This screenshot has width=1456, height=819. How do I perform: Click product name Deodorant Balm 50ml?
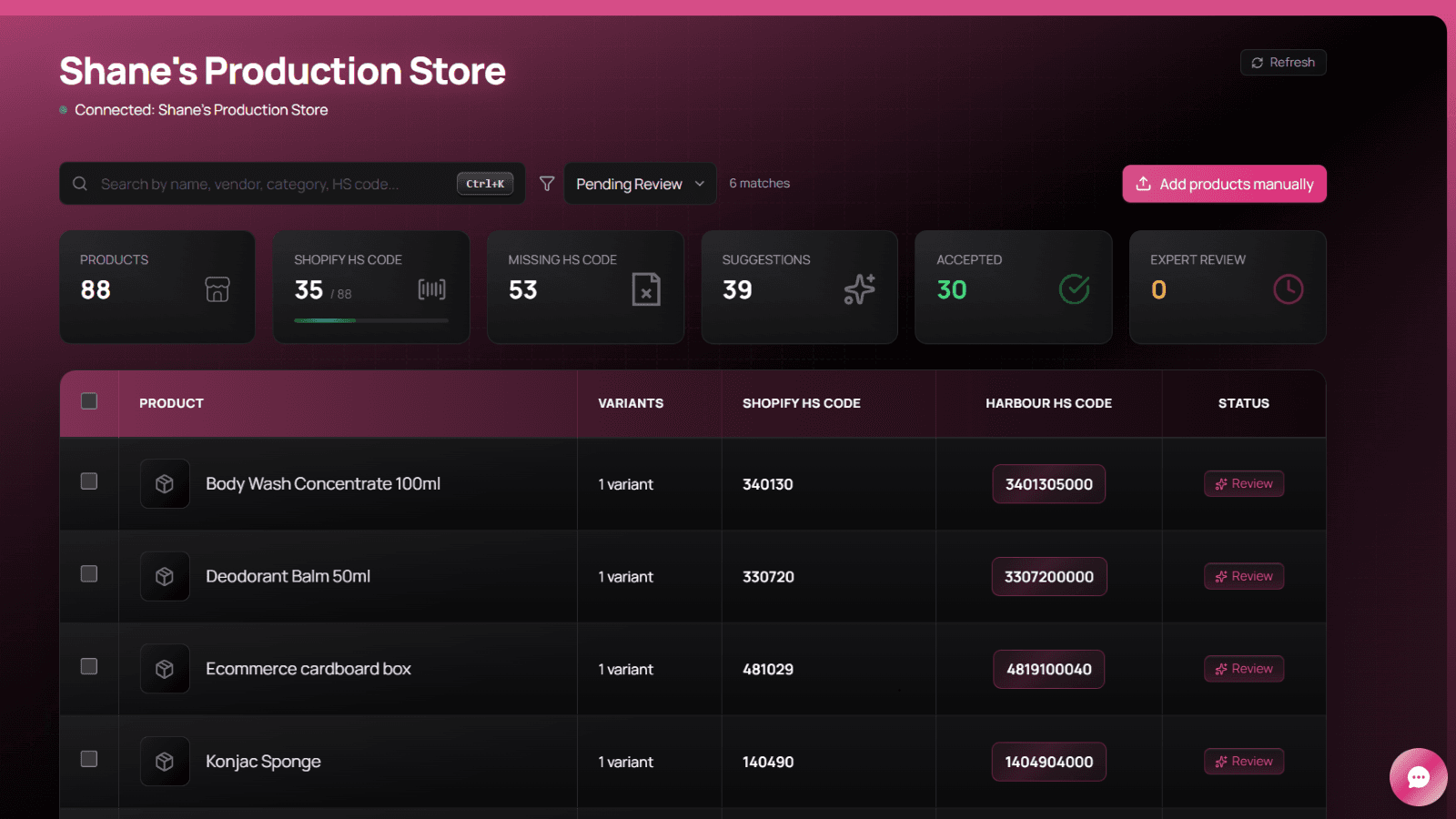(x=288, y=576)
